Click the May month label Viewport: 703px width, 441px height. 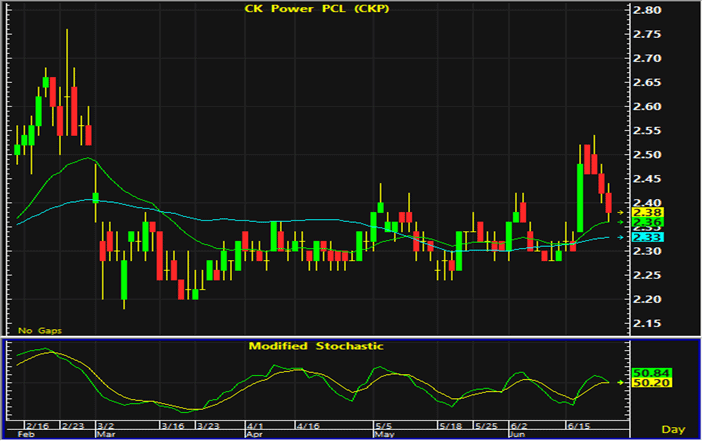(384, 434)
